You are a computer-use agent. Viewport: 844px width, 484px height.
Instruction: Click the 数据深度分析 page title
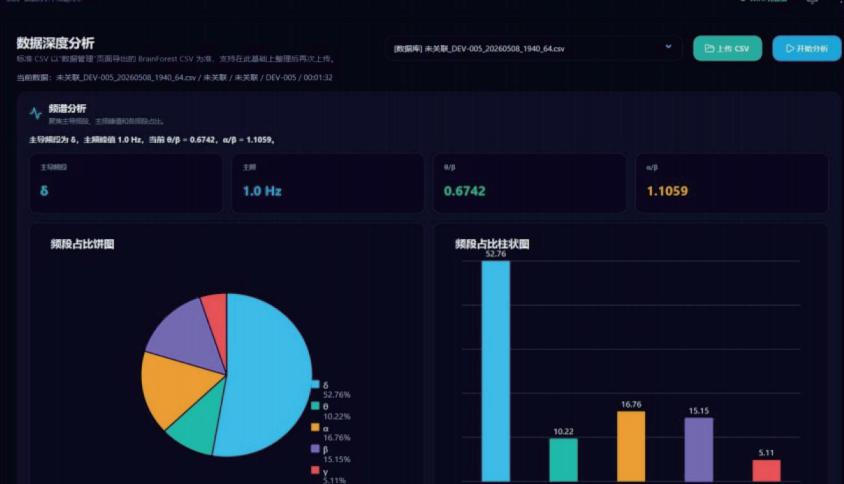click(x=55, y=43)
